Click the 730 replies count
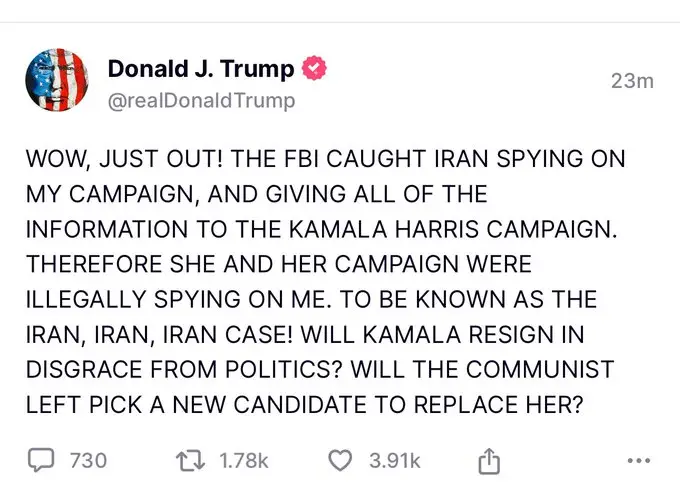 click(87, 460)
